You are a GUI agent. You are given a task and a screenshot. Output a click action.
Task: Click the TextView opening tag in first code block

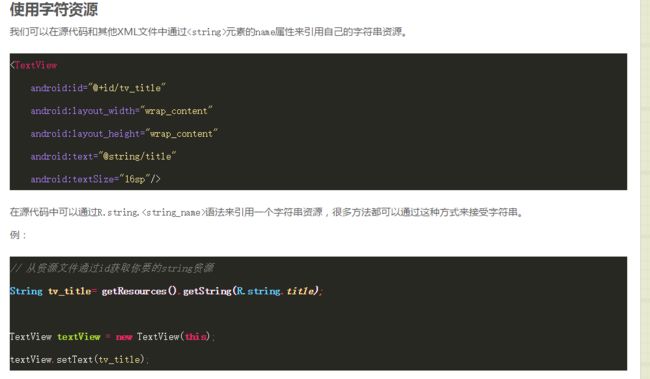point(34,65)
